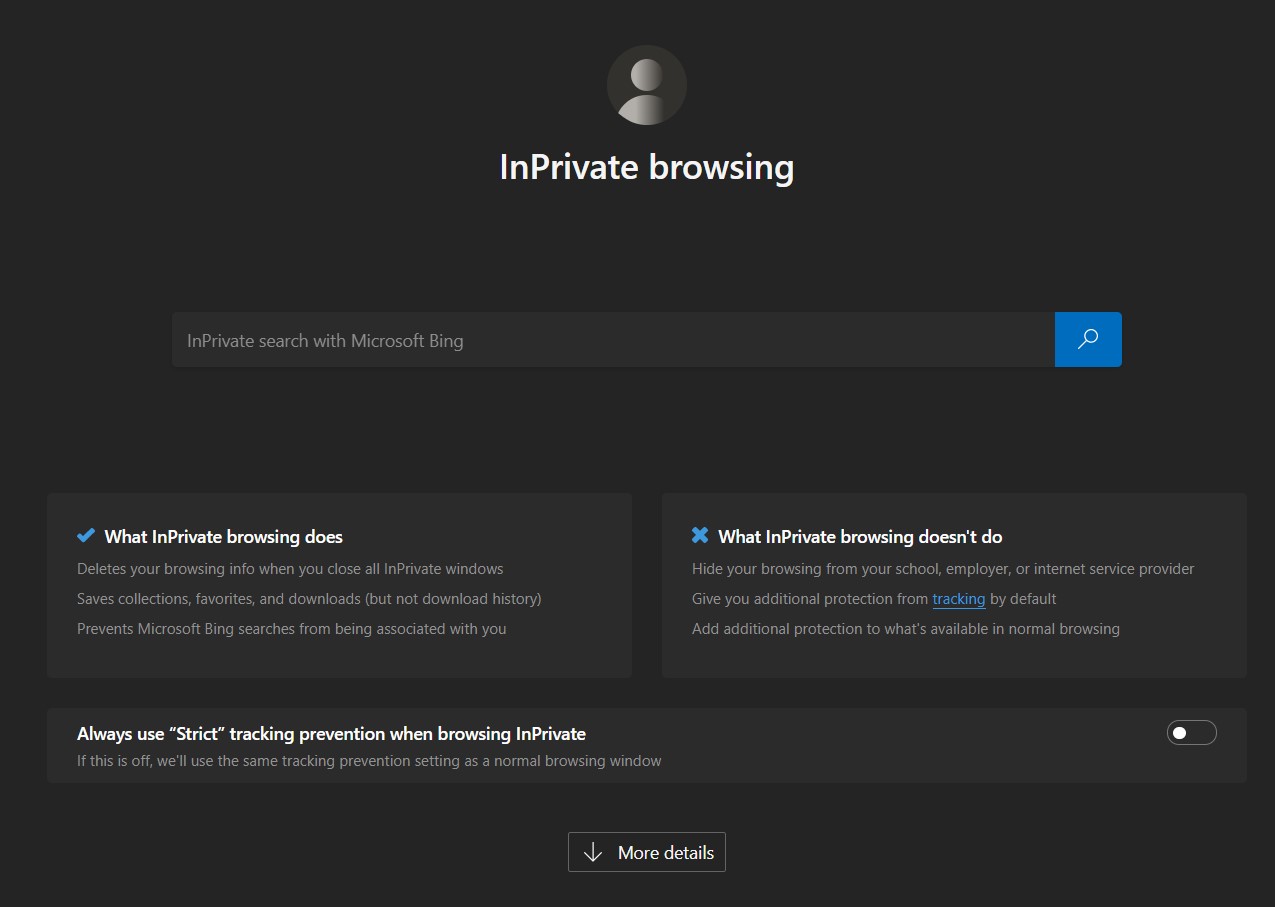Click the InPrivate profile avatar icon
This screenshot has height=907, width=1275.
click(x=646, y=85)
